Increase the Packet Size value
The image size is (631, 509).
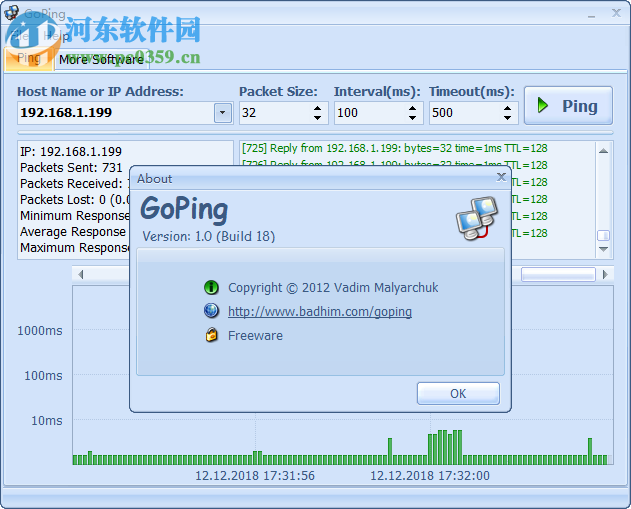coord(318,108)
